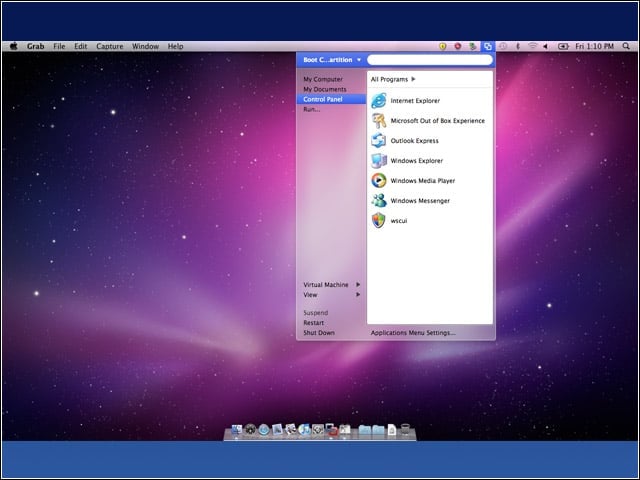Open the Time Machine menu bar icon
Viewport: 640px width, 480px height.
point(503,47)
